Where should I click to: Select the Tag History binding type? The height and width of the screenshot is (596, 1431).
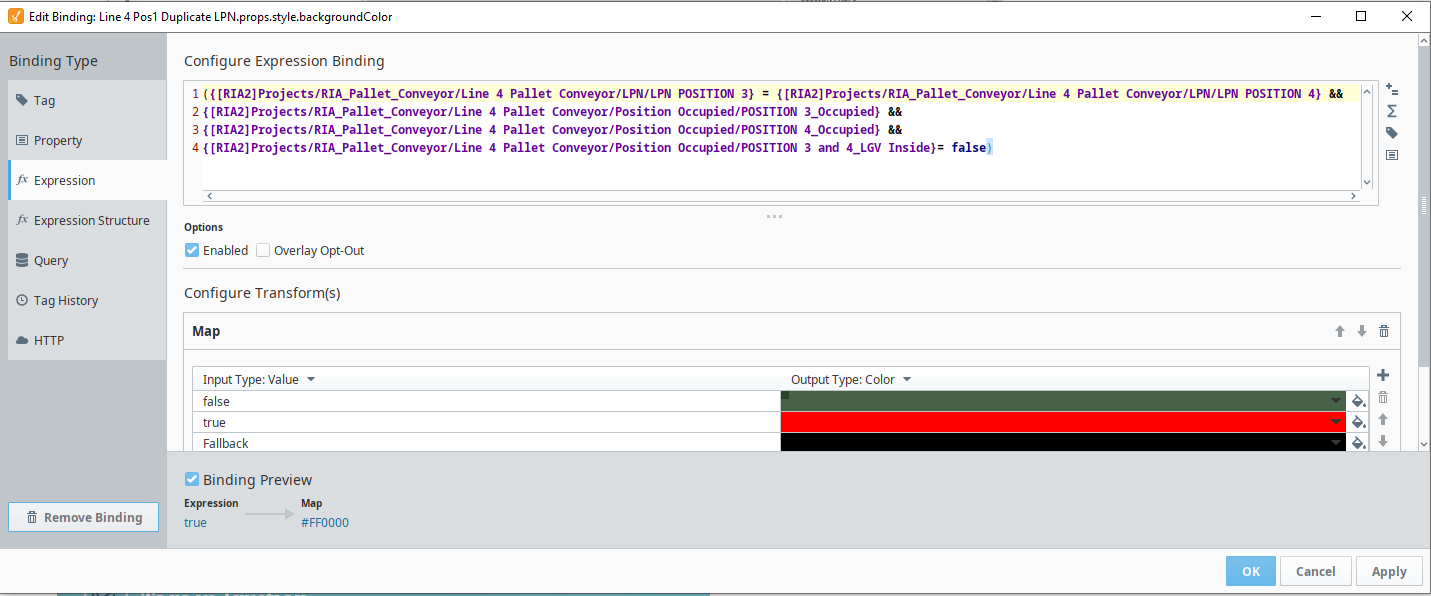point(87,300)
